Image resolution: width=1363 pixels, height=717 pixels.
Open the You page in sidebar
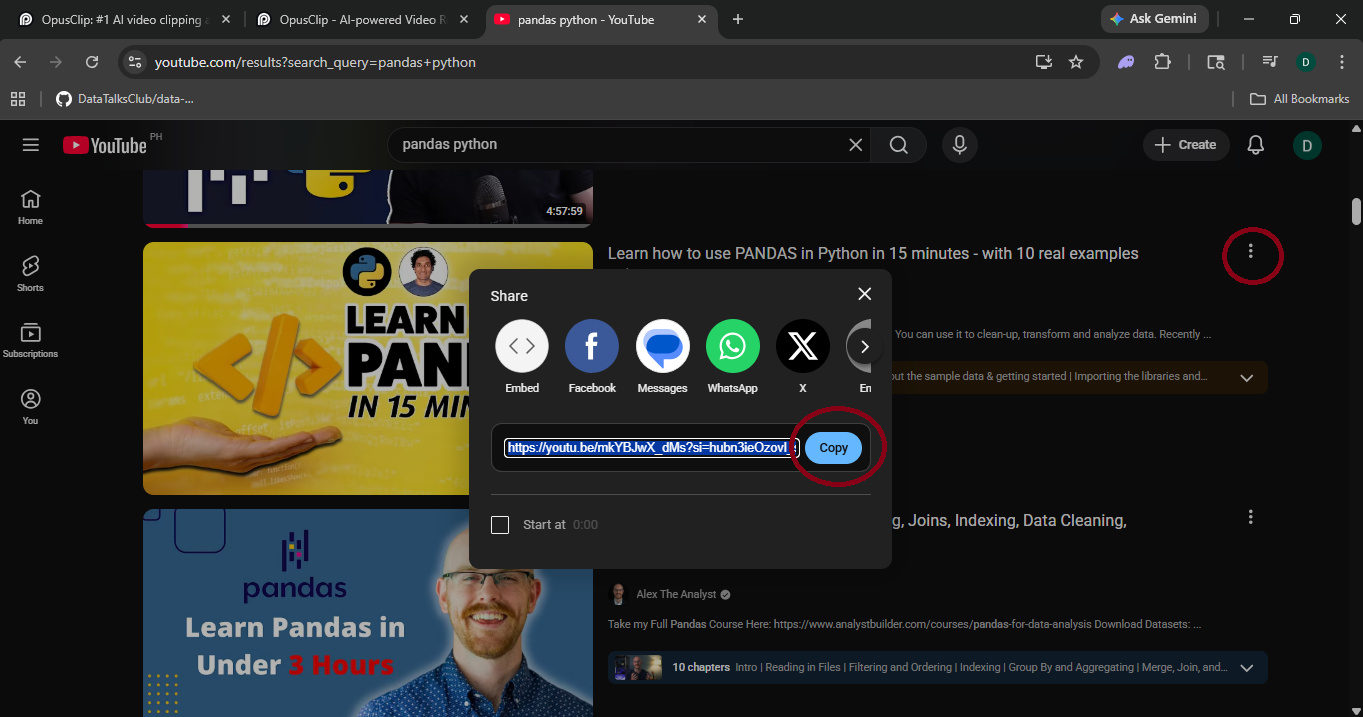30,407
